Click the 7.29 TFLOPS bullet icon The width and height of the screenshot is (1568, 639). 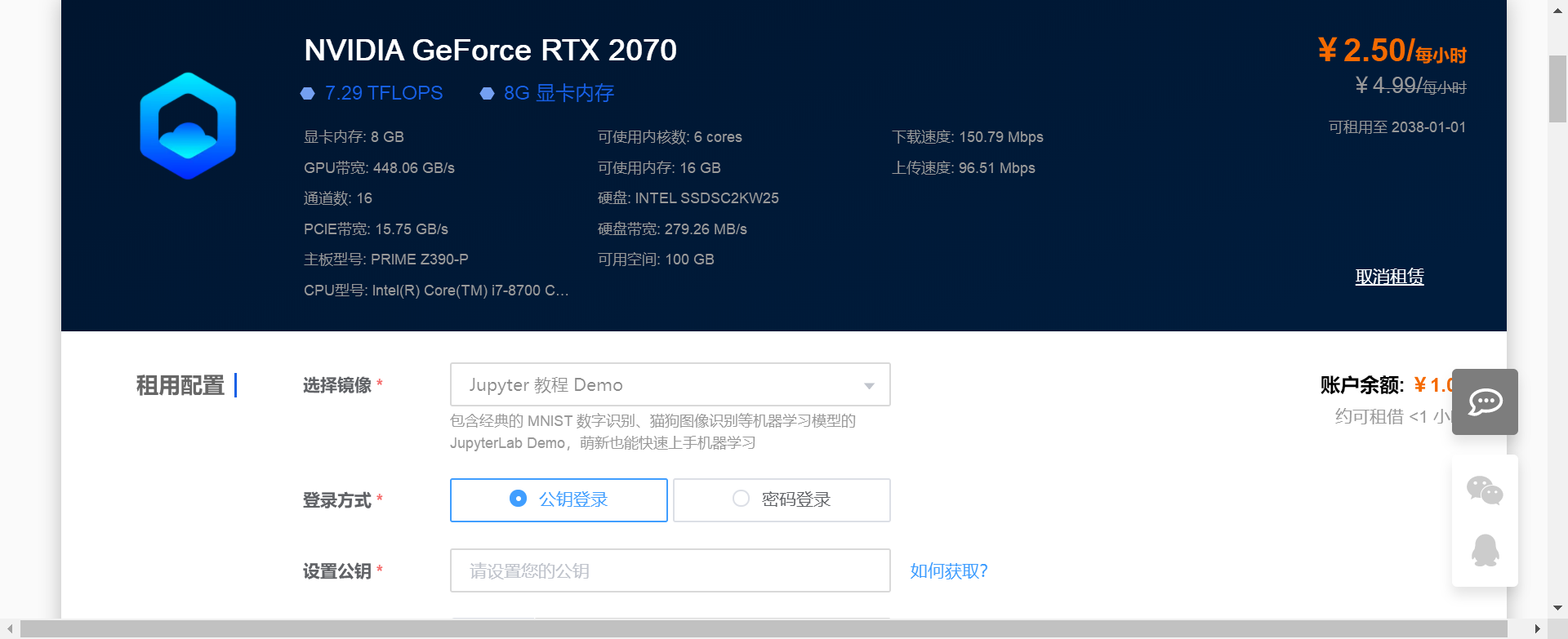pos(308,93)
